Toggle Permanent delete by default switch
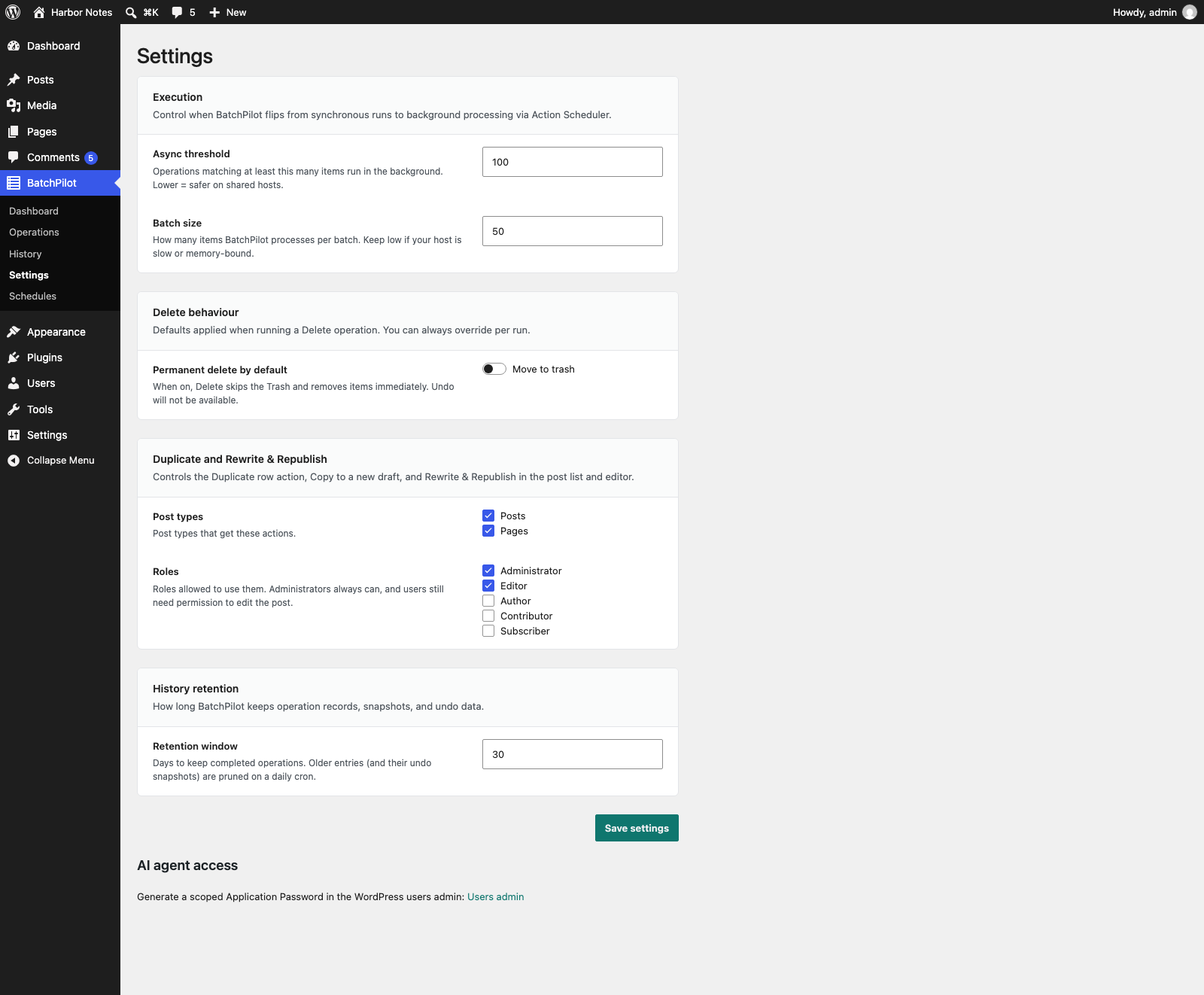 click(x=494, y=369)
